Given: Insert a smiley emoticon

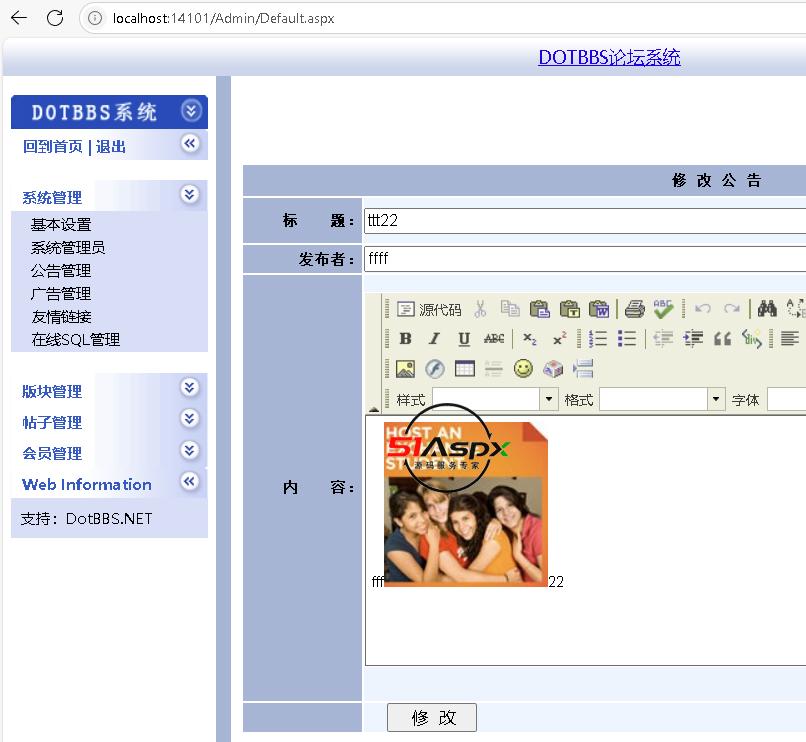Looking at the screenshot, I should click(x=523, y=369).
